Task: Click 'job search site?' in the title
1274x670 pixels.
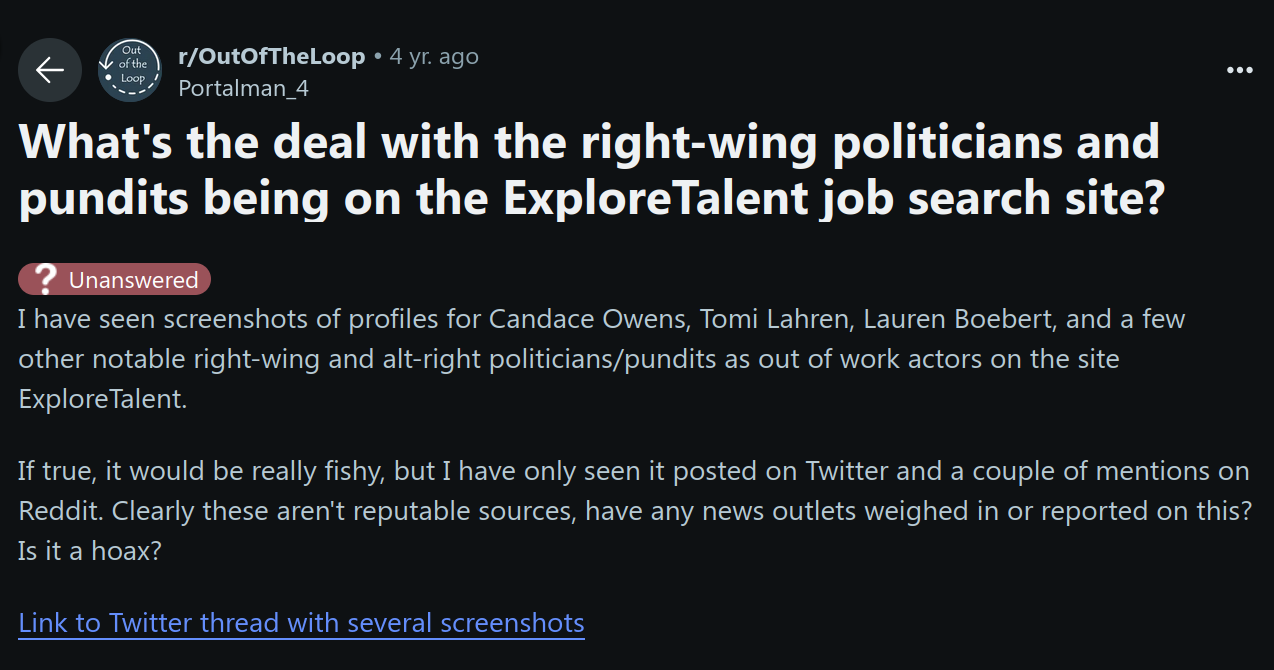Action: point(990,198)
